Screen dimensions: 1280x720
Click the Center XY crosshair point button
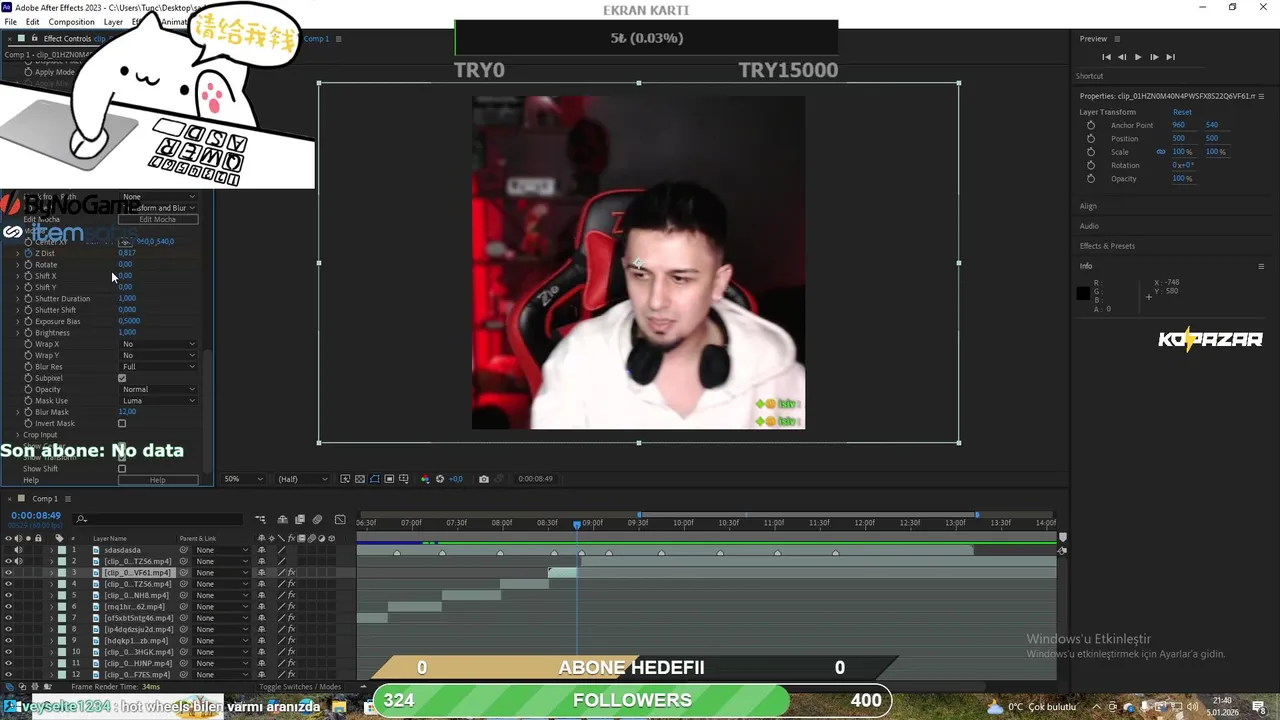click(x=125, y=242)
